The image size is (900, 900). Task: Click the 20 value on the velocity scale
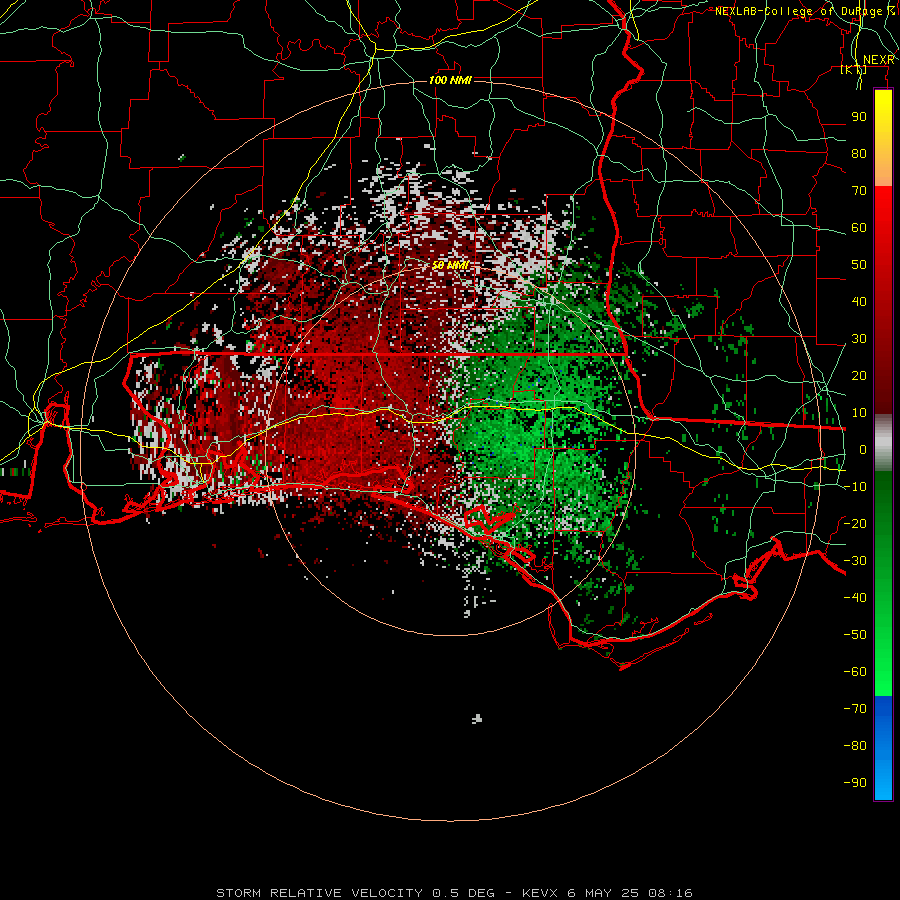859,376
